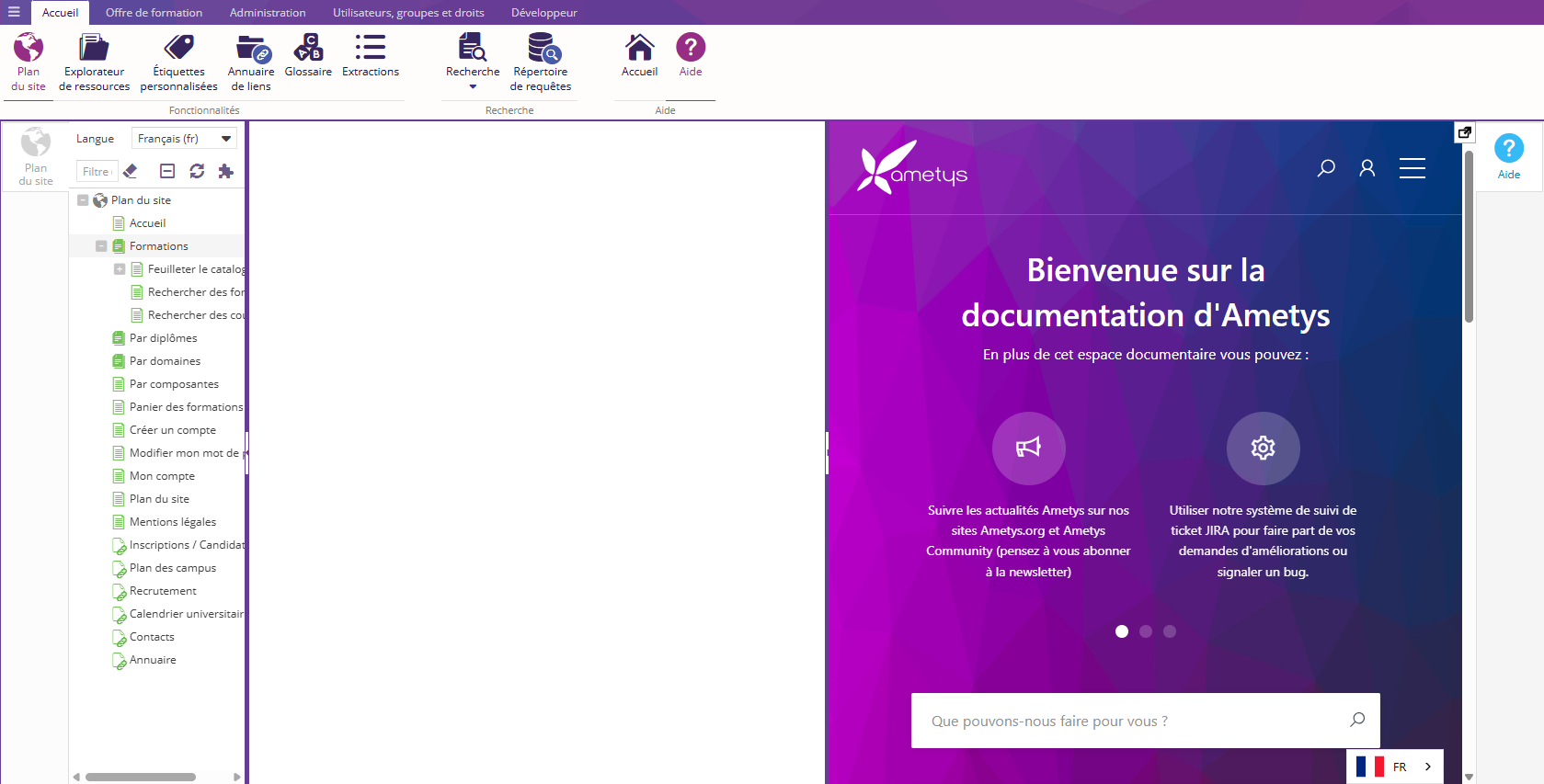Click the search magnifier on Ametys site header
Viewport: 1544px width, 784px height.
pyautogui.click(x=1326, y=168)
